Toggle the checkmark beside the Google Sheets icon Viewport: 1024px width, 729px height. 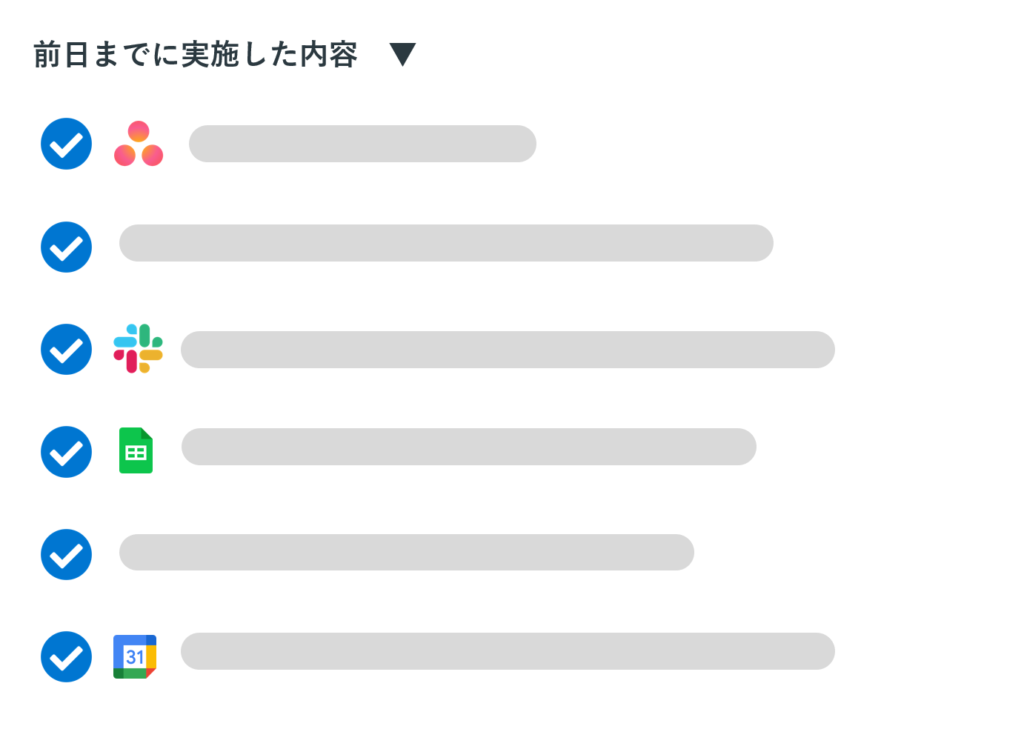pos(66,452)
